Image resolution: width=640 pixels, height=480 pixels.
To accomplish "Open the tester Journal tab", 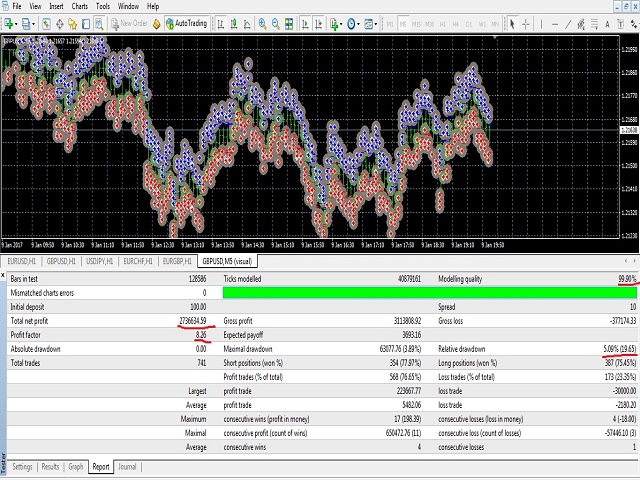I will (127, 467).
